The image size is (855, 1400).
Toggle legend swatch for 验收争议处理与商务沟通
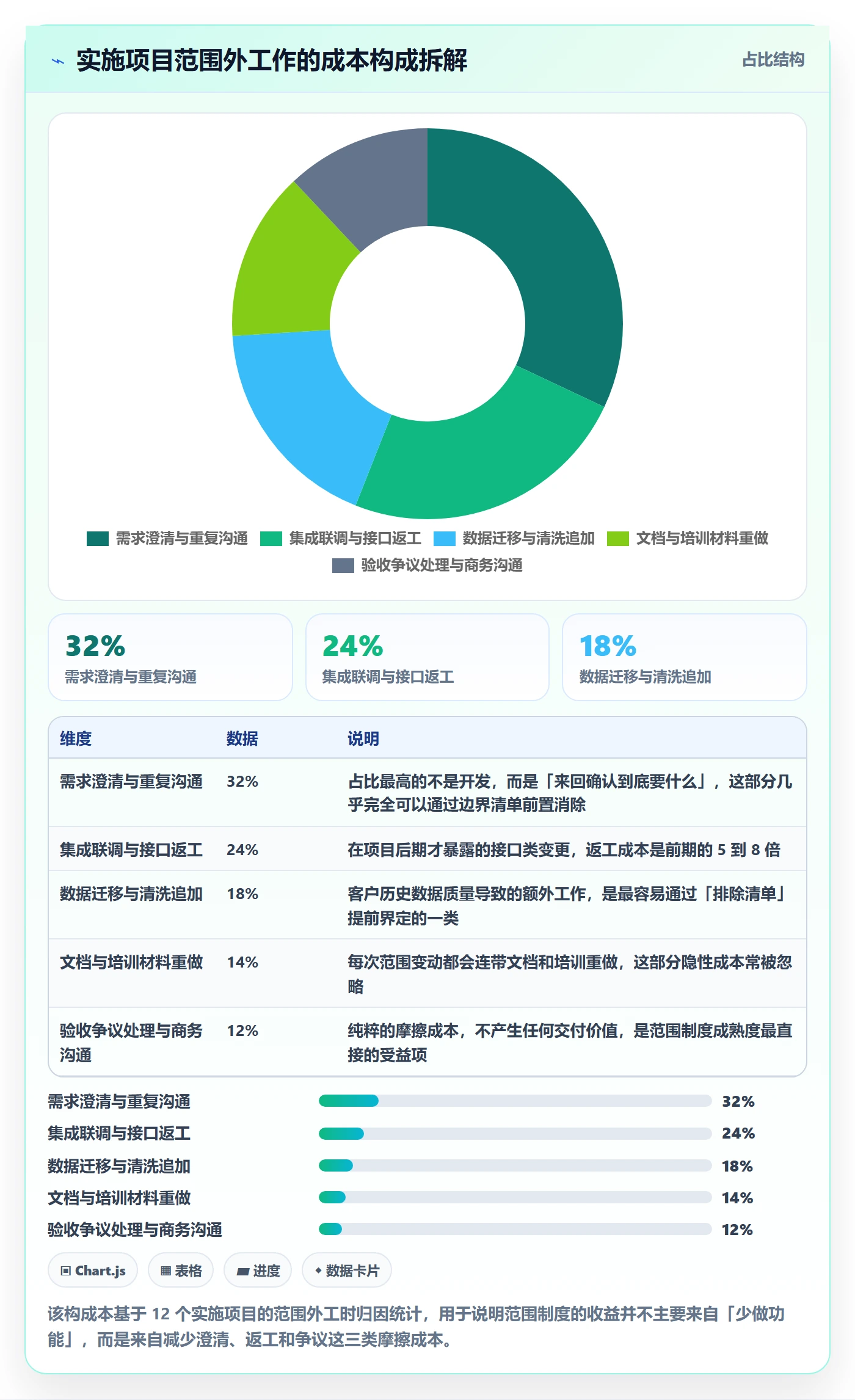343,565
